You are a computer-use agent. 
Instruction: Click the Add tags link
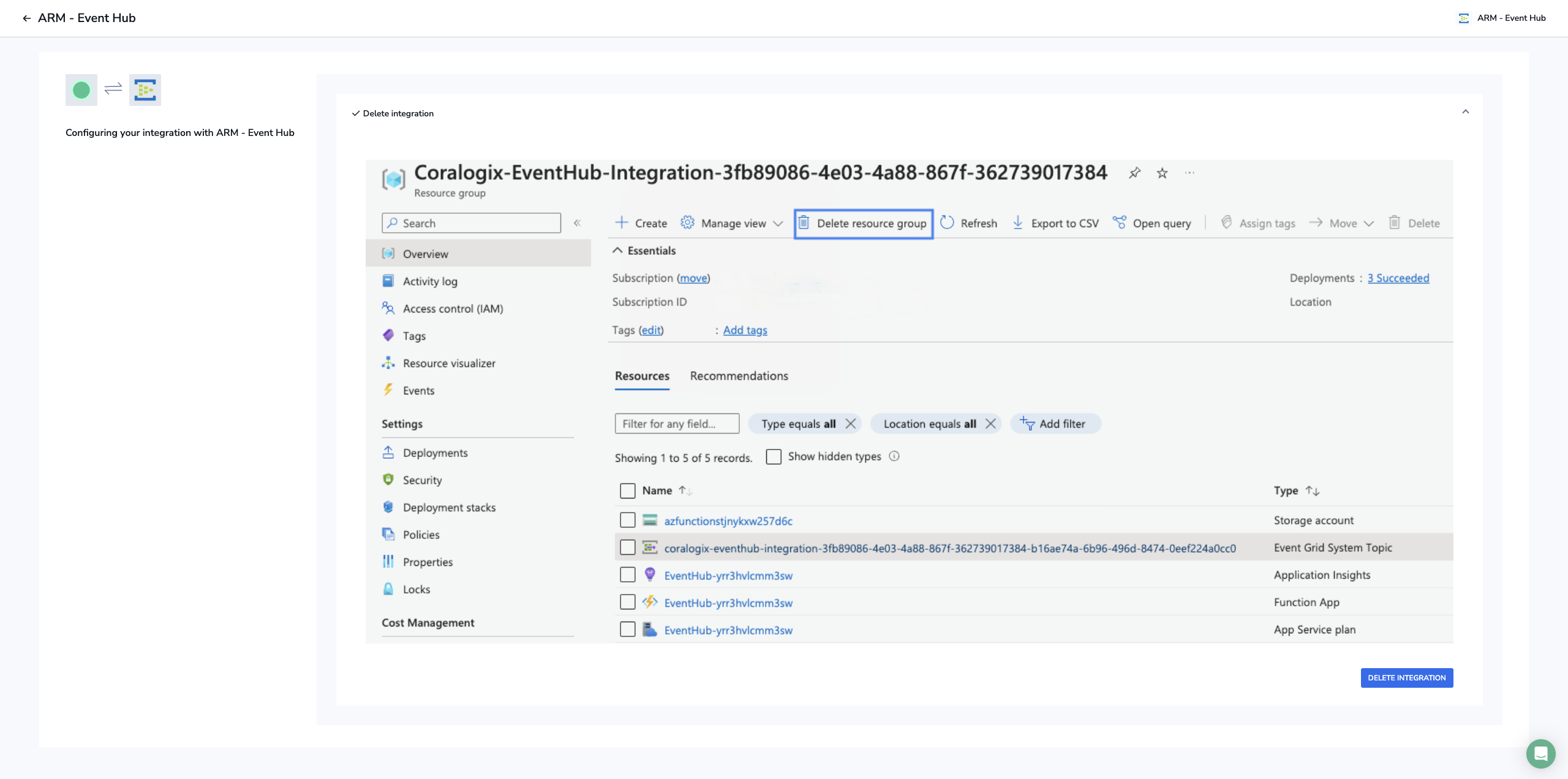(745, 330)
